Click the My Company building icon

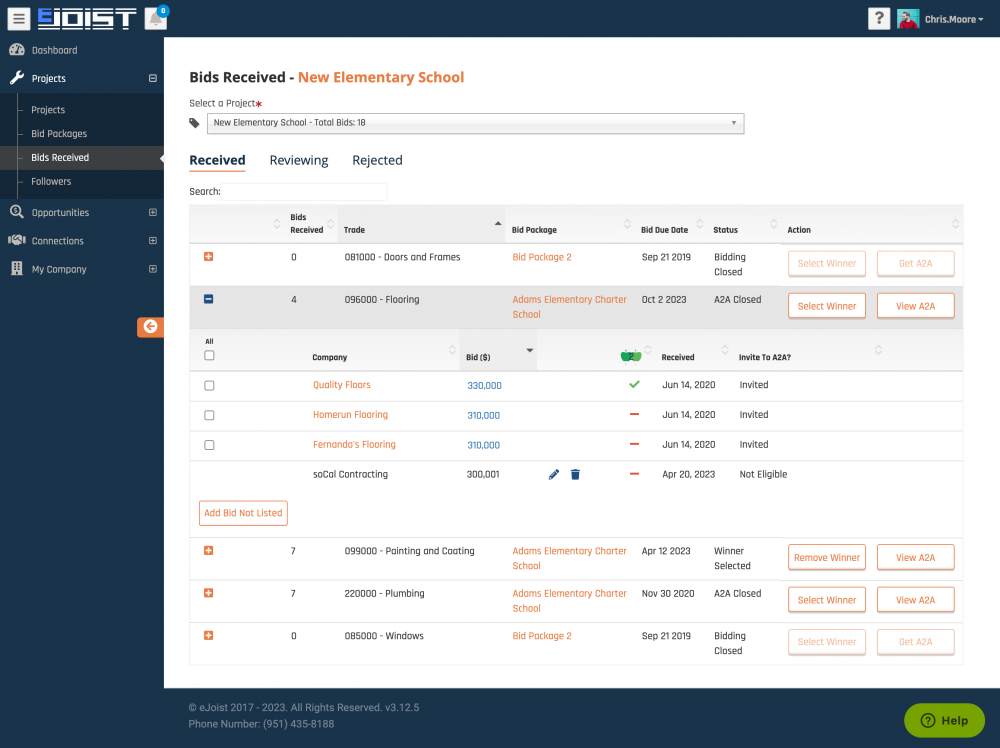(17, 268)
